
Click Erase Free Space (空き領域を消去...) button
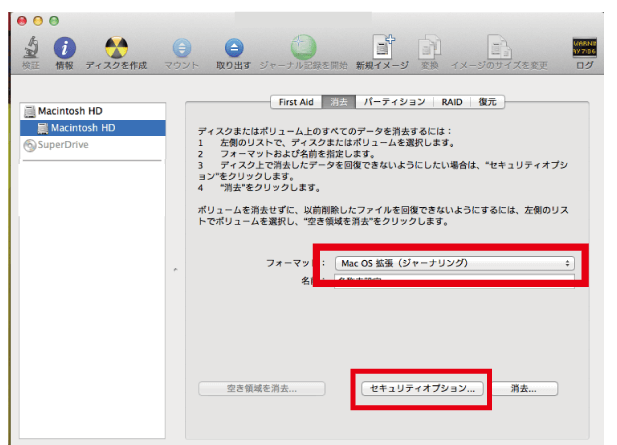click(x=262, y=389)
